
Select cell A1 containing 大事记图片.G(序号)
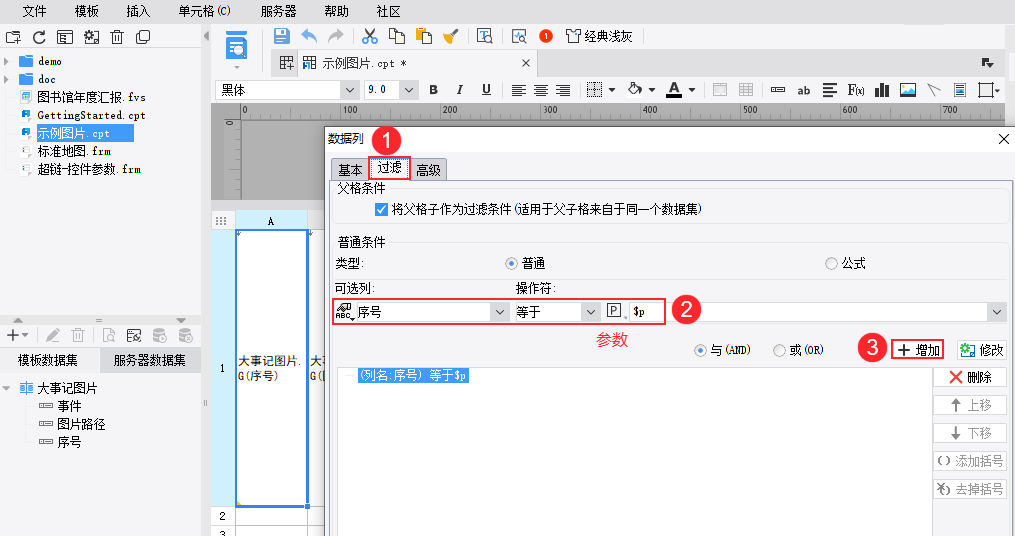coord(271,368)
